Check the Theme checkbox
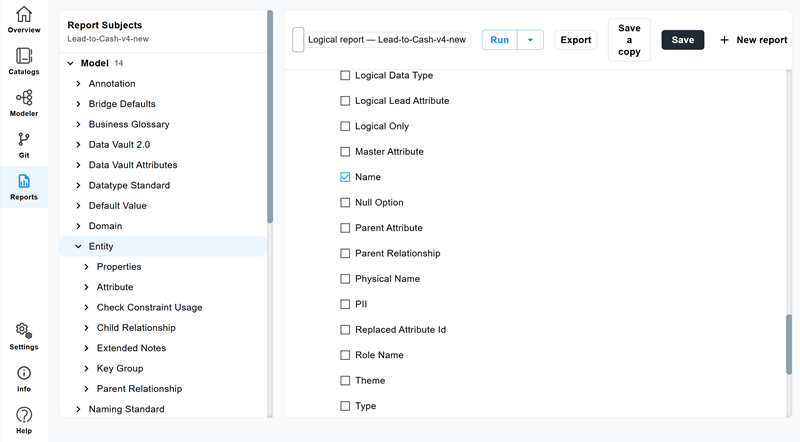Image resolution: width=800 pixels, height=442 pixels. pos(345,381)
